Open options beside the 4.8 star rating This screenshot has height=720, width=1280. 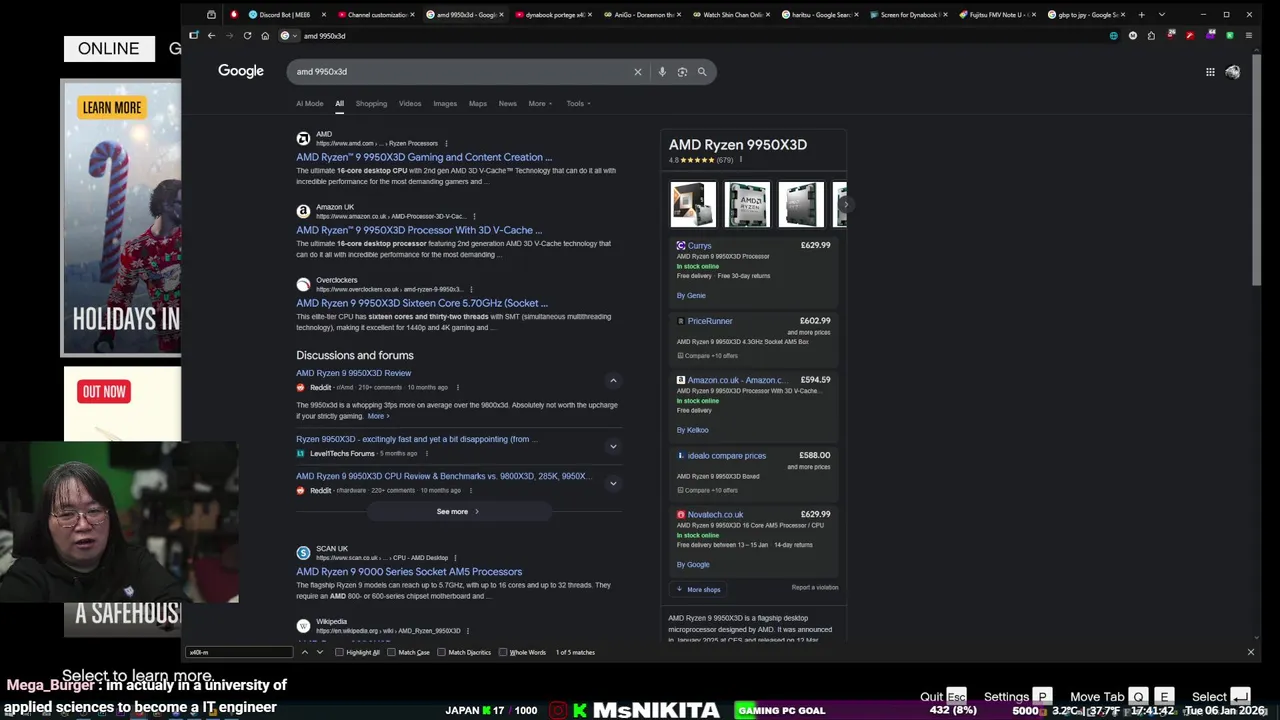click(x=740, y=160)
